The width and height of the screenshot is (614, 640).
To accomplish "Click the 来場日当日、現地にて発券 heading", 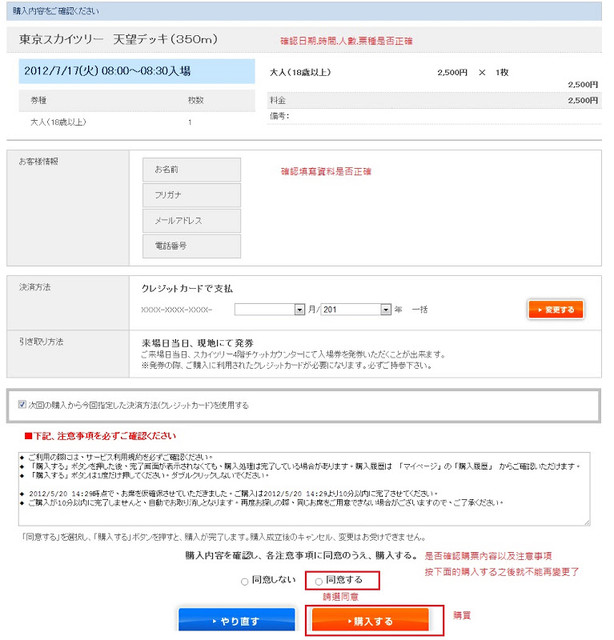I will [198, 343].
